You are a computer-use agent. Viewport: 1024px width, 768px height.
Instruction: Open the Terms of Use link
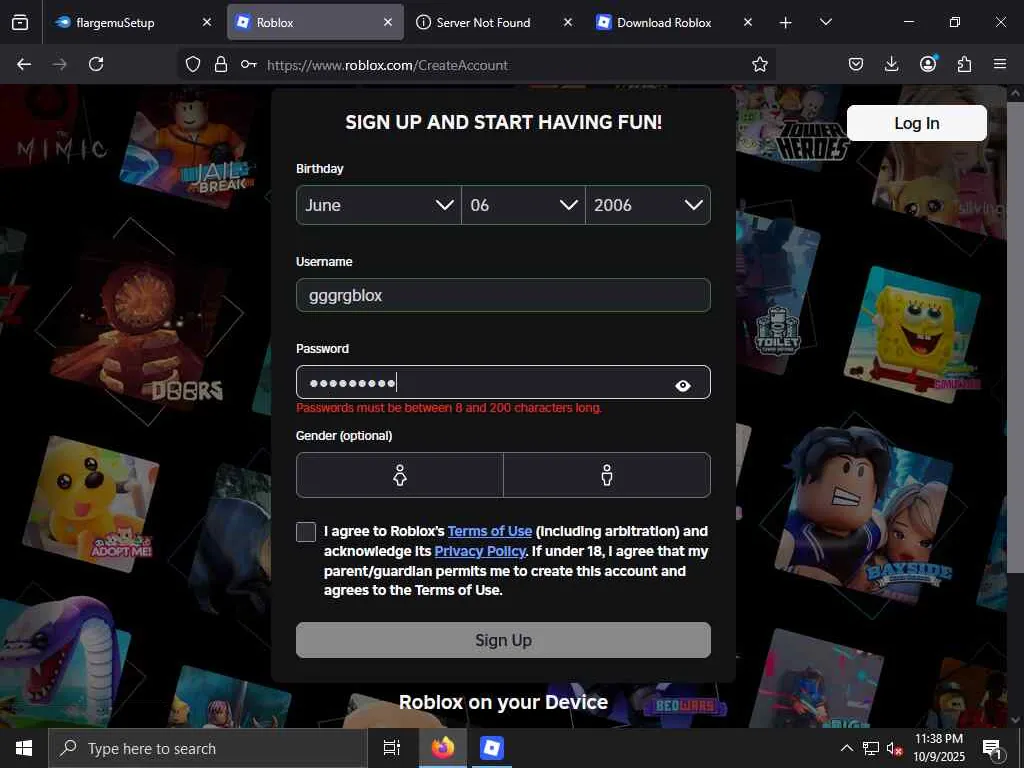(x=490, y=531)
